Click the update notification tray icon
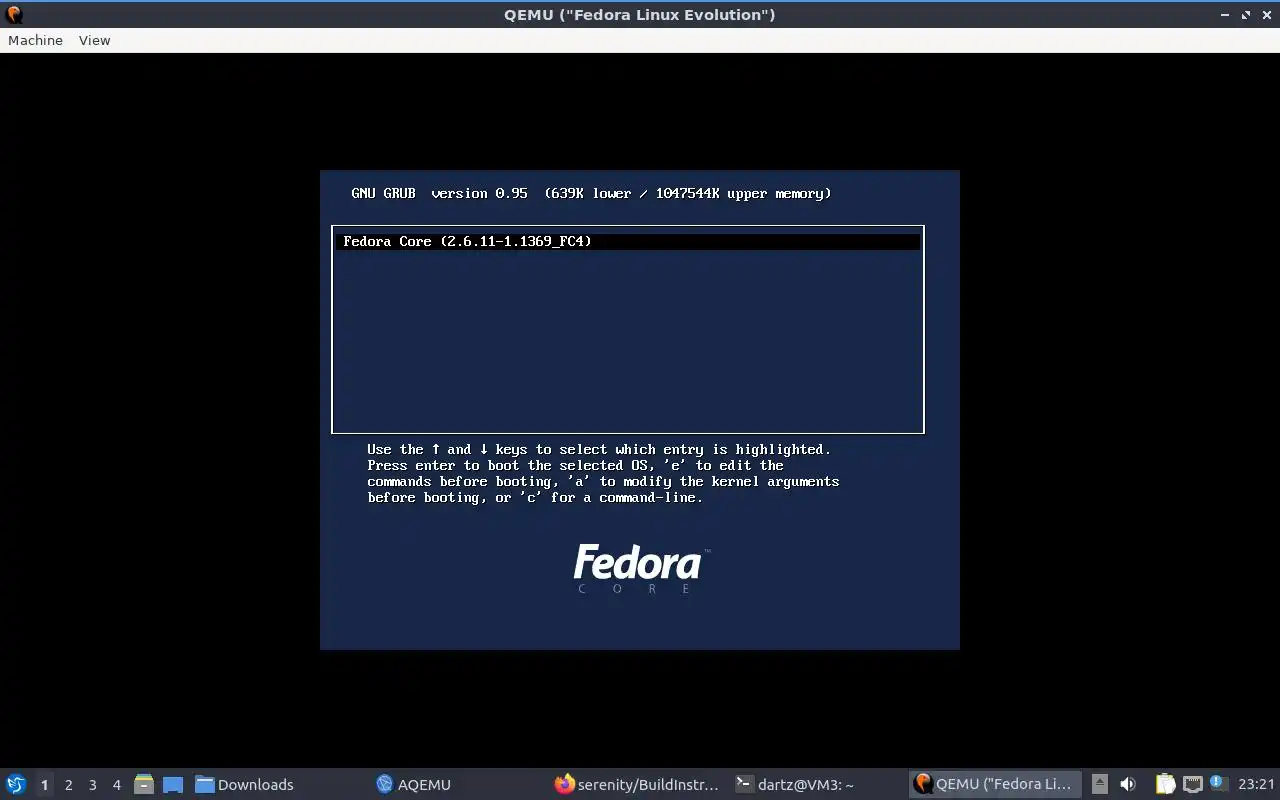The image size is (1280, 800). tap(1217, 783)
